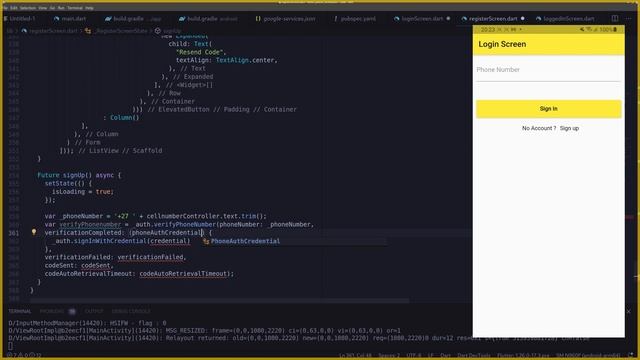Open the build.gradle android tab
640x360 pixels.
208,19
